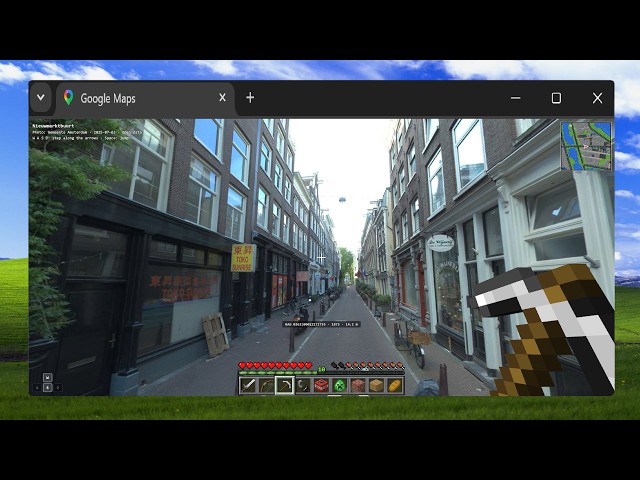Open a new browser tab
640x480 pixels.
point(250,98)
